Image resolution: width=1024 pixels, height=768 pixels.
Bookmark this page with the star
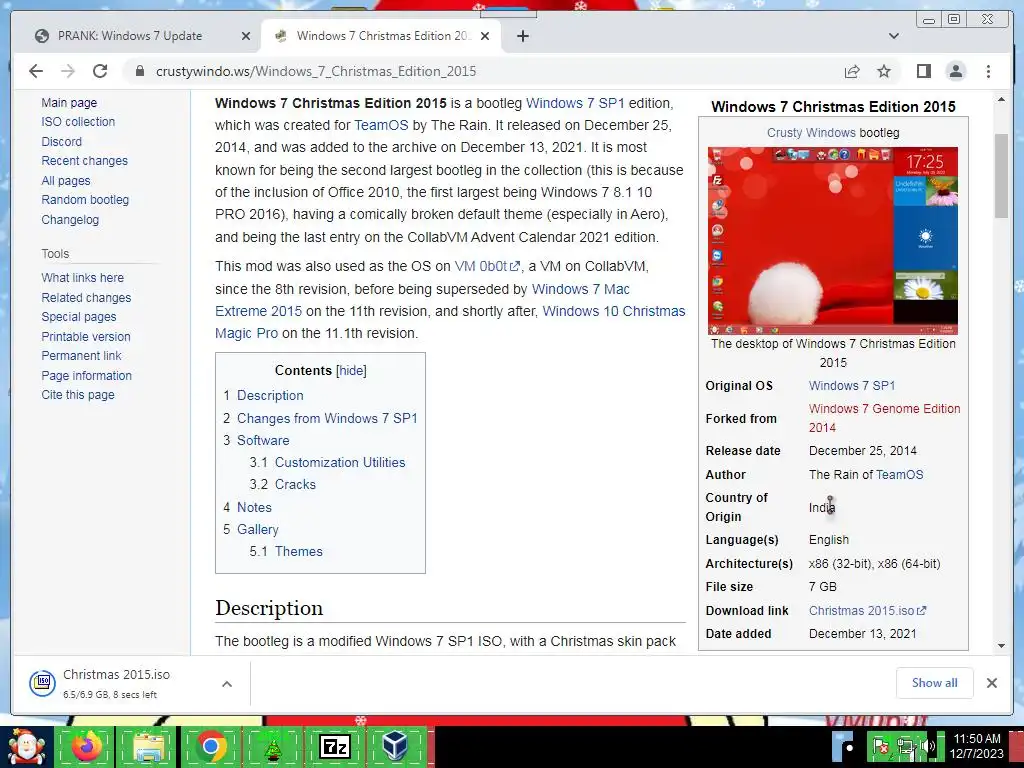coord(884,71)
